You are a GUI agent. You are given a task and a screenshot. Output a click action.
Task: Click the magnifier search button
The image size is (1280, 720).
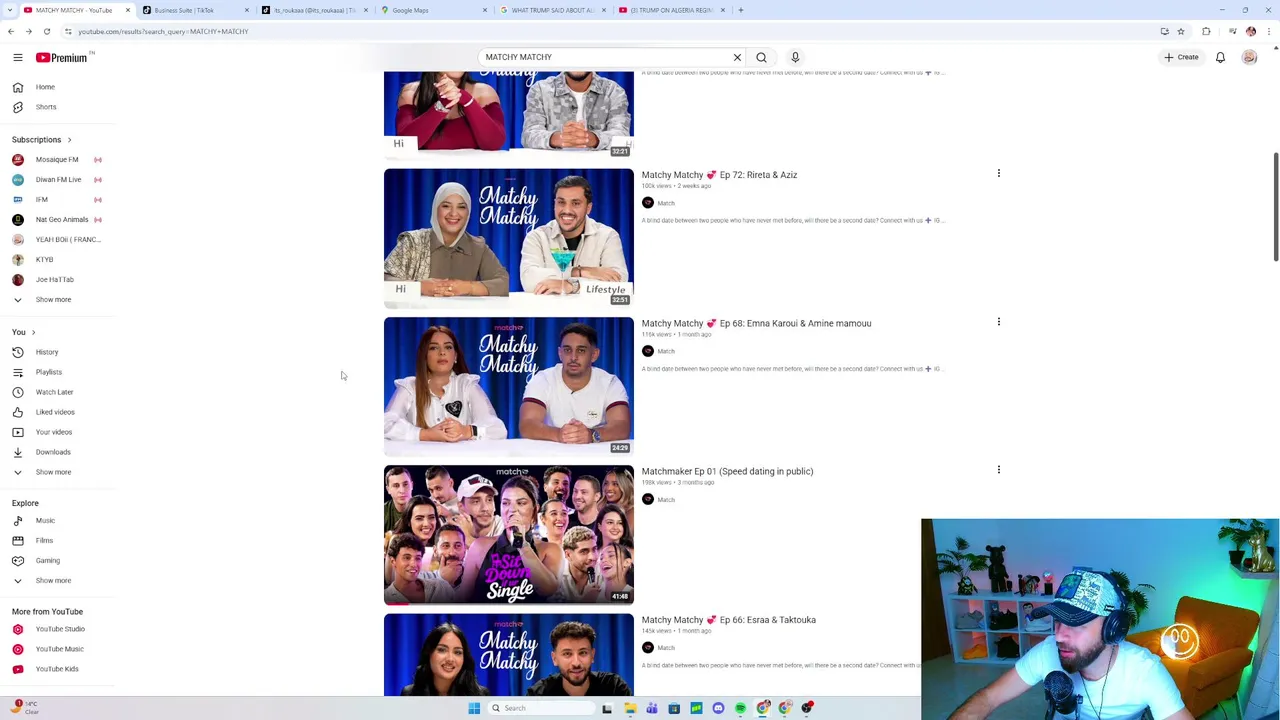(x=761, y=57)
